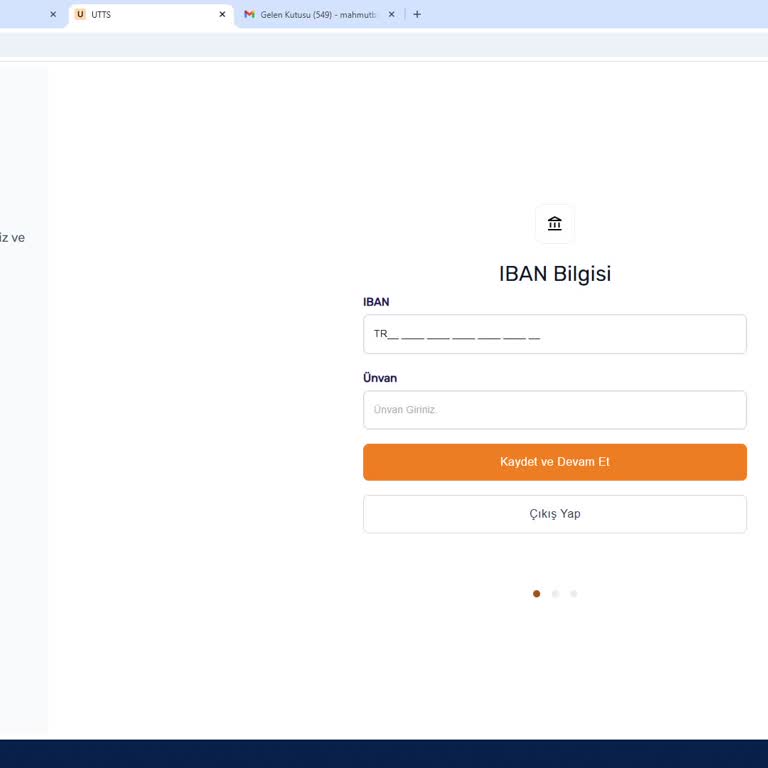The width and height of the screenshot is (768, 768).
Task: Click the Ünvan Giriniz input field
Action: click(554, 410)
